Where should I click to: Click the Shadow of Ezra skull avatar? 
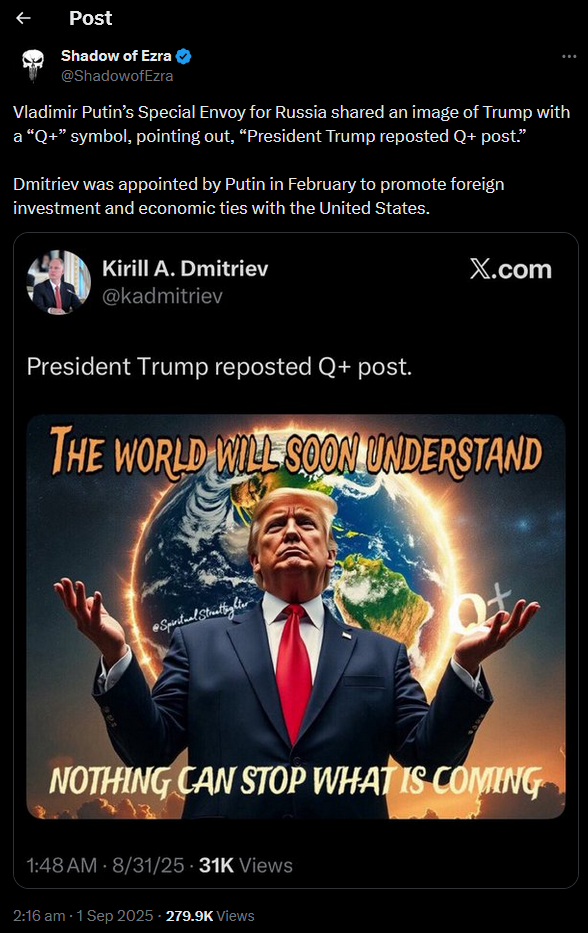[x=33, y=65]
